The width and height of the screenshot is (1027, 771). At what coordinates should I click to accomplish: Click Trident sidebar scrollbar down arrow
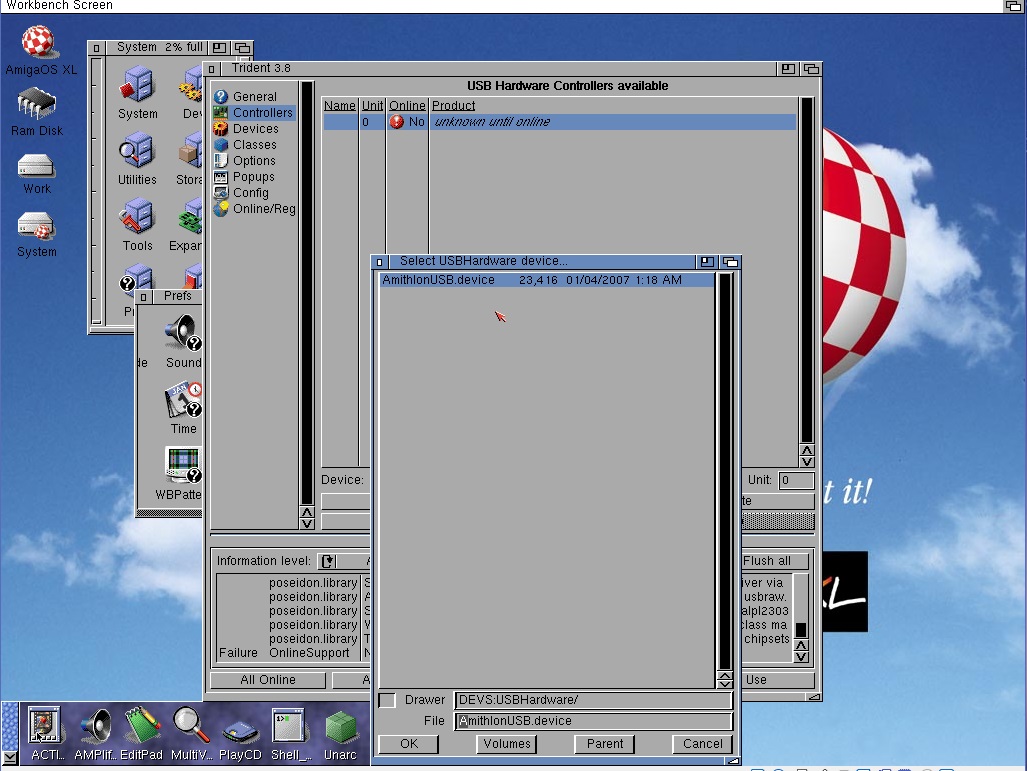[307, 523]
